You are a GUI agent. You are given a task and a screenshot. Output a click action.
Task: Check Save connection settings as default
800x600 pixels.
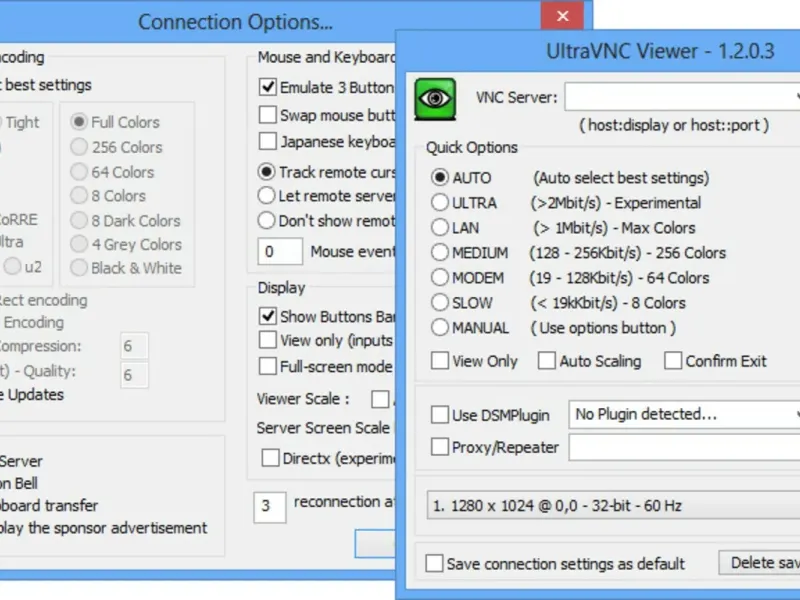(434, 563)
